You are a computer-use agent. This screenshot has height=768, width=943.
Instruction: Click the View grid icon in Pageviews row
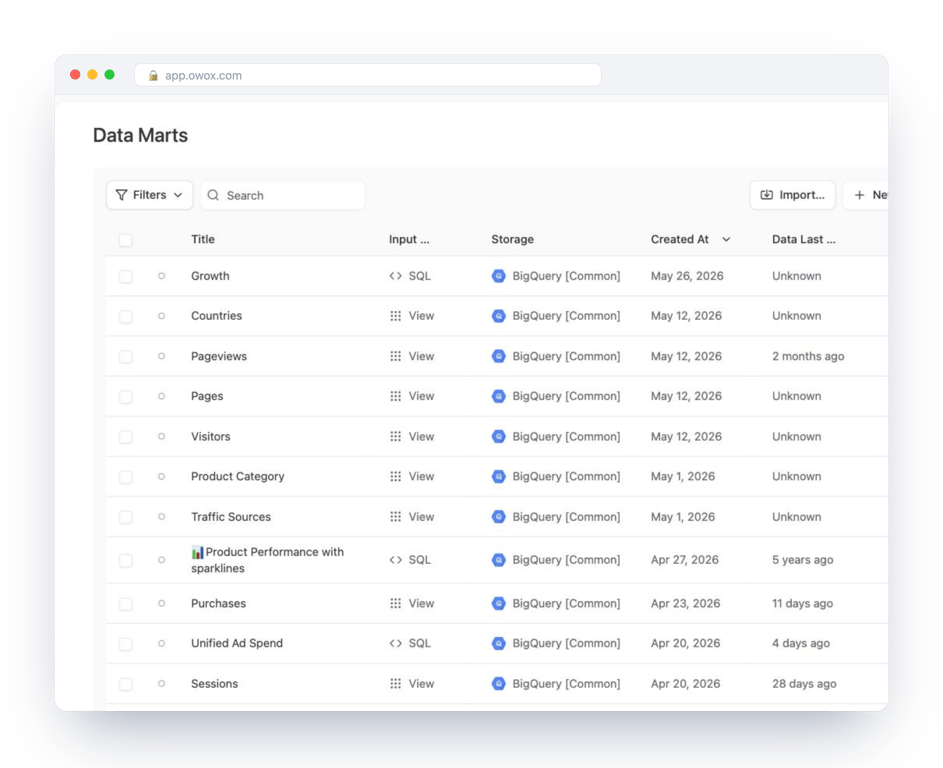coord(395,356)
